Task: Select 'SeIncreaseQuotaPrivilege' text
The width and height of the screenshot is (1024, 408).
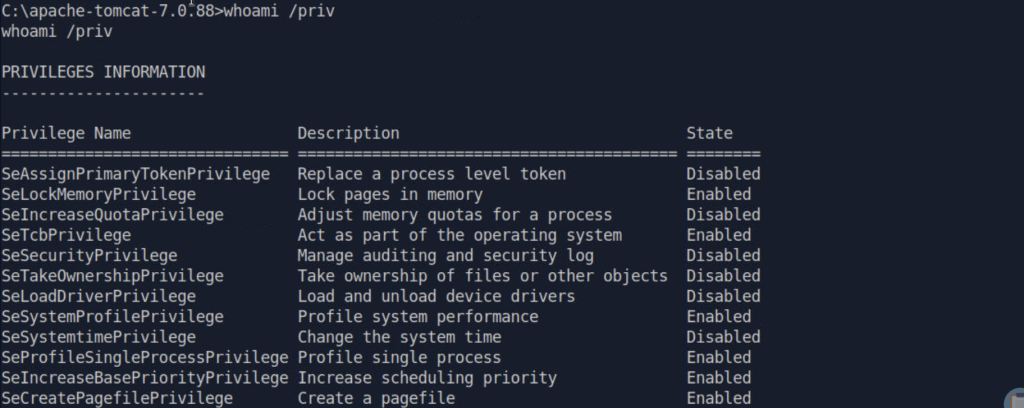Action: (112, 215)
